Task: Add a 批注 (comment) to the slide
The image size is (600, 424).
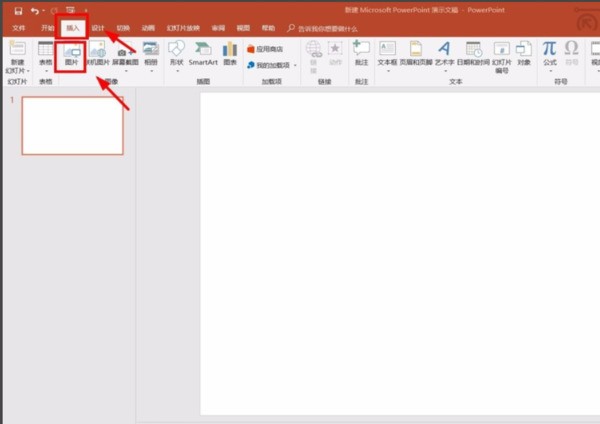Action: point(361,54)
